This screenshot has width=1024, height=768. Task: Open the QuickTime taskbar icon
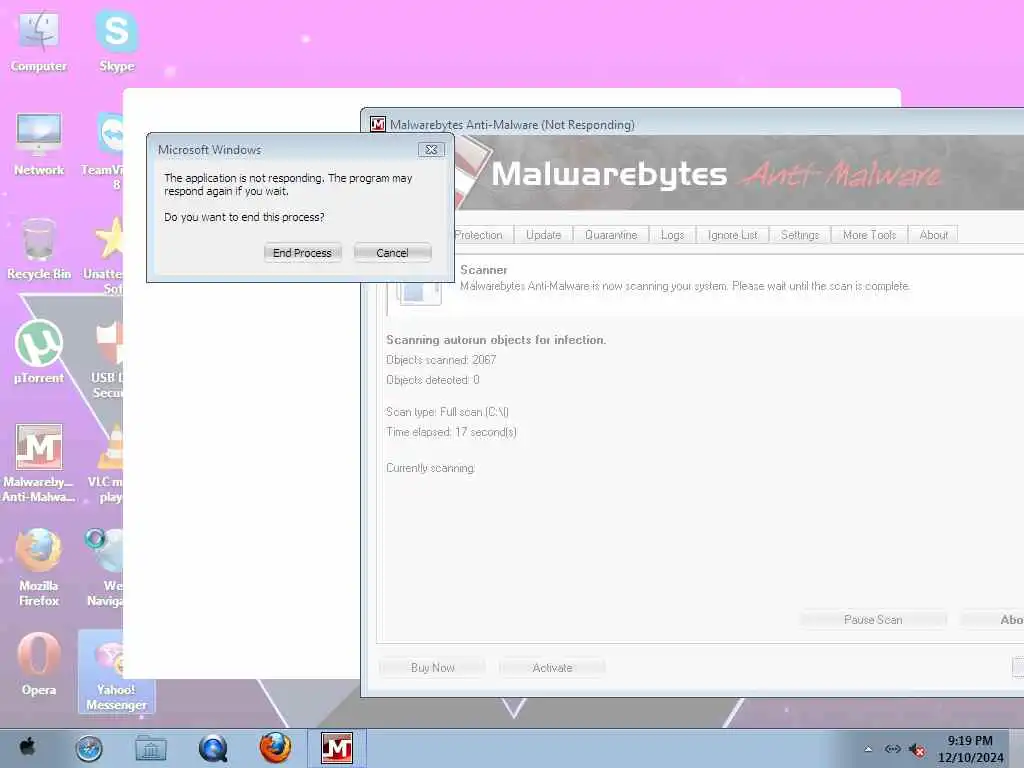(213, 748)
